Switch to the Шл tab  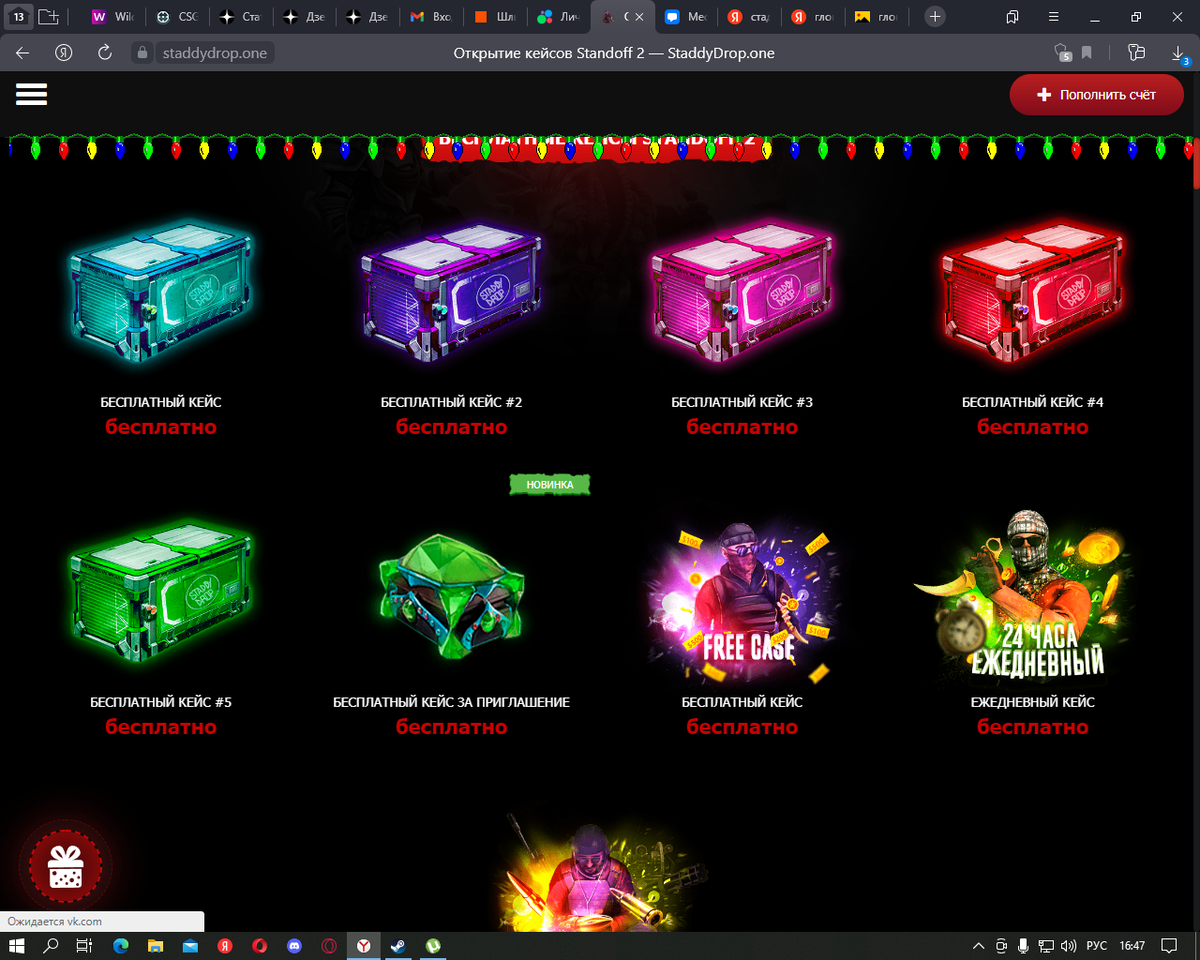pos(496,17)
